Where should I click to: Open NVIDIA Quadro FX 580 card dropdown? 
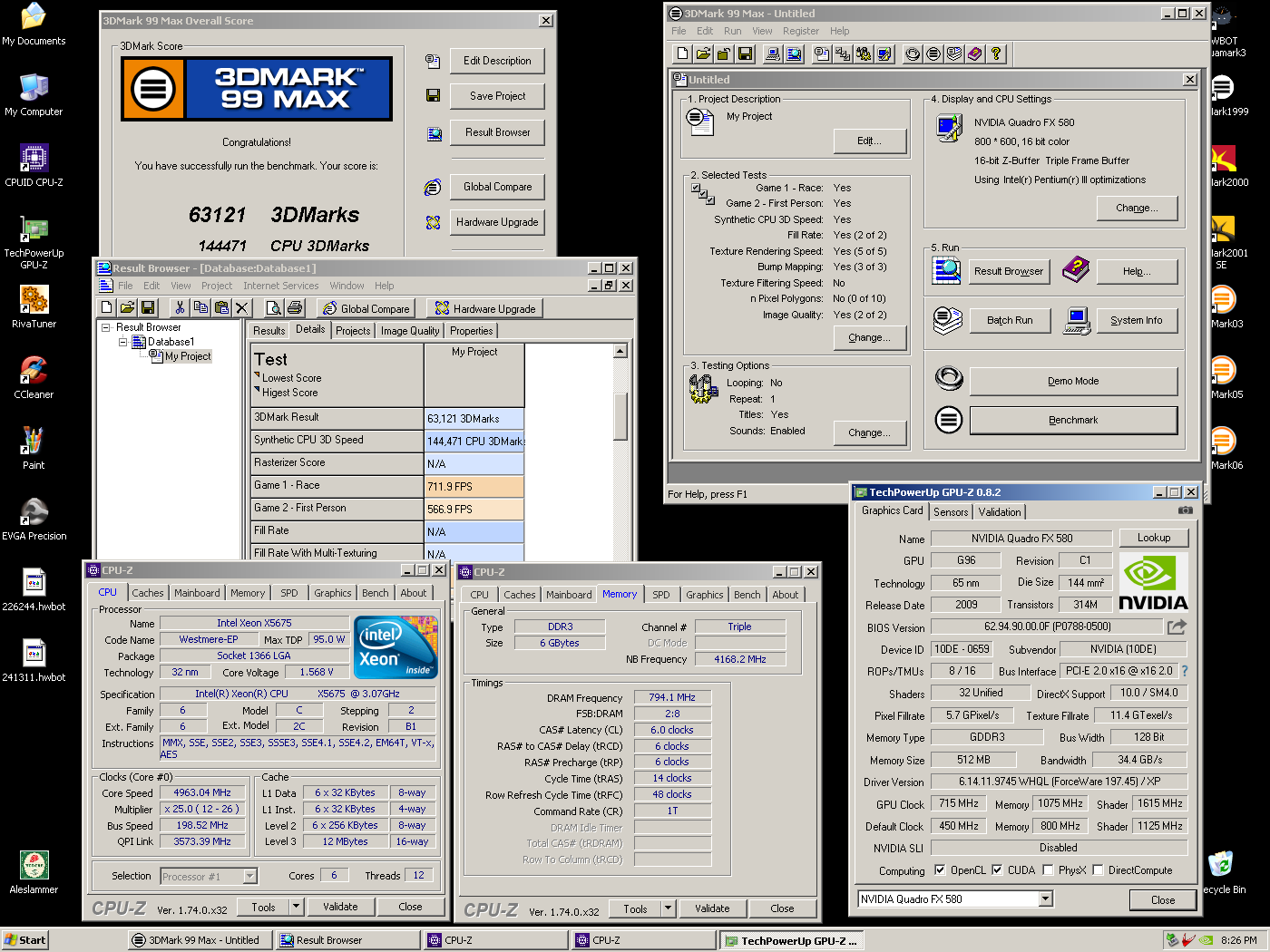pos(1045,899)
